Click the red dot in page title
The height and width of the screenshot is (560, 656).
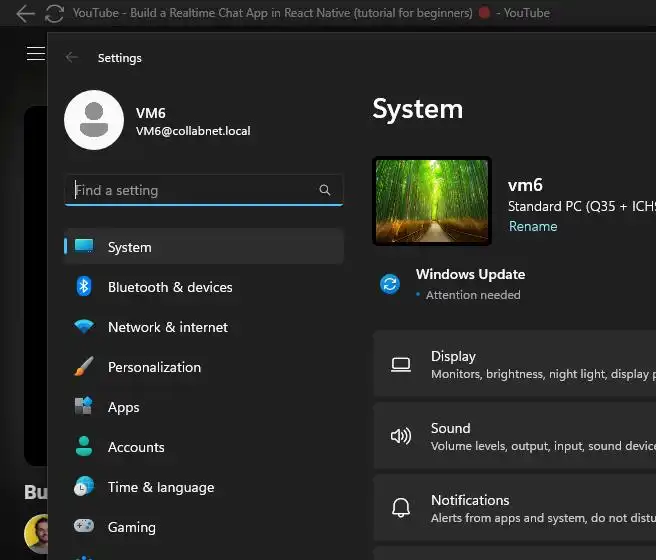[x=484, y=13]
